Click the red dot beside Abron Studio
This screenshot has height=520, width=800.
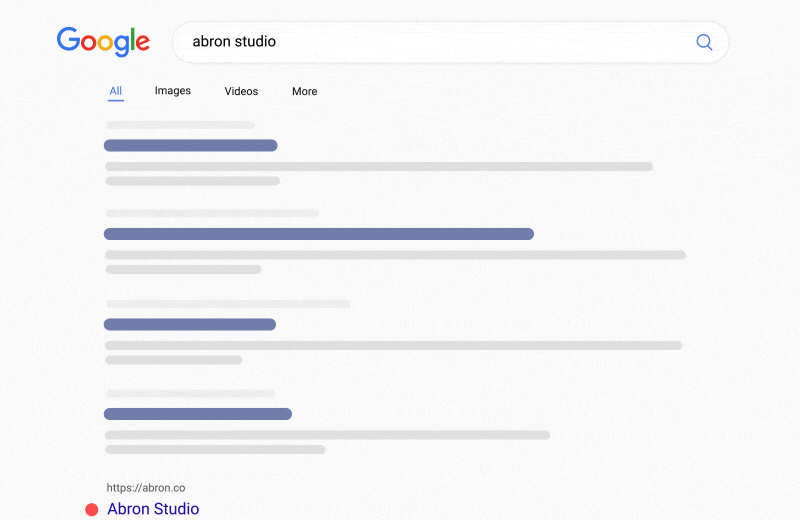(x=92, y=510)
